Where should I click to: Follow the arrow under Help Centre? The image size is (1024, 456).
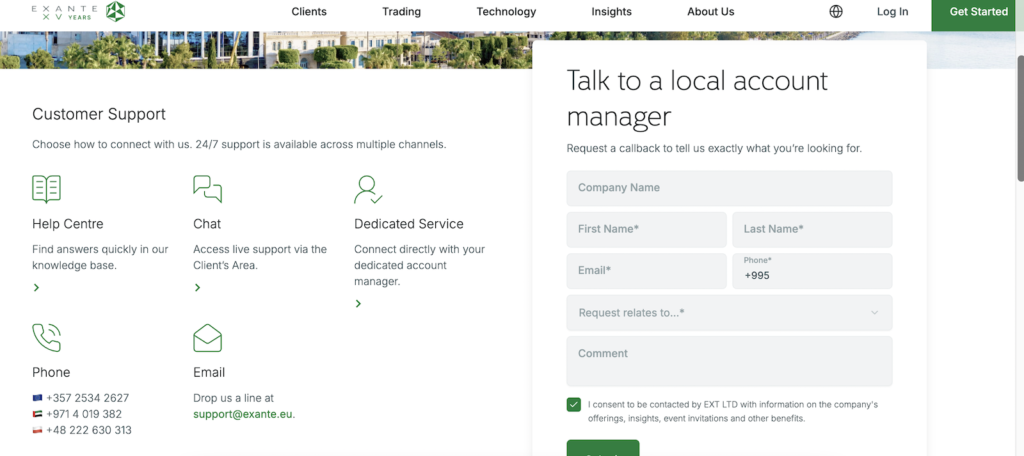(37, 287)
